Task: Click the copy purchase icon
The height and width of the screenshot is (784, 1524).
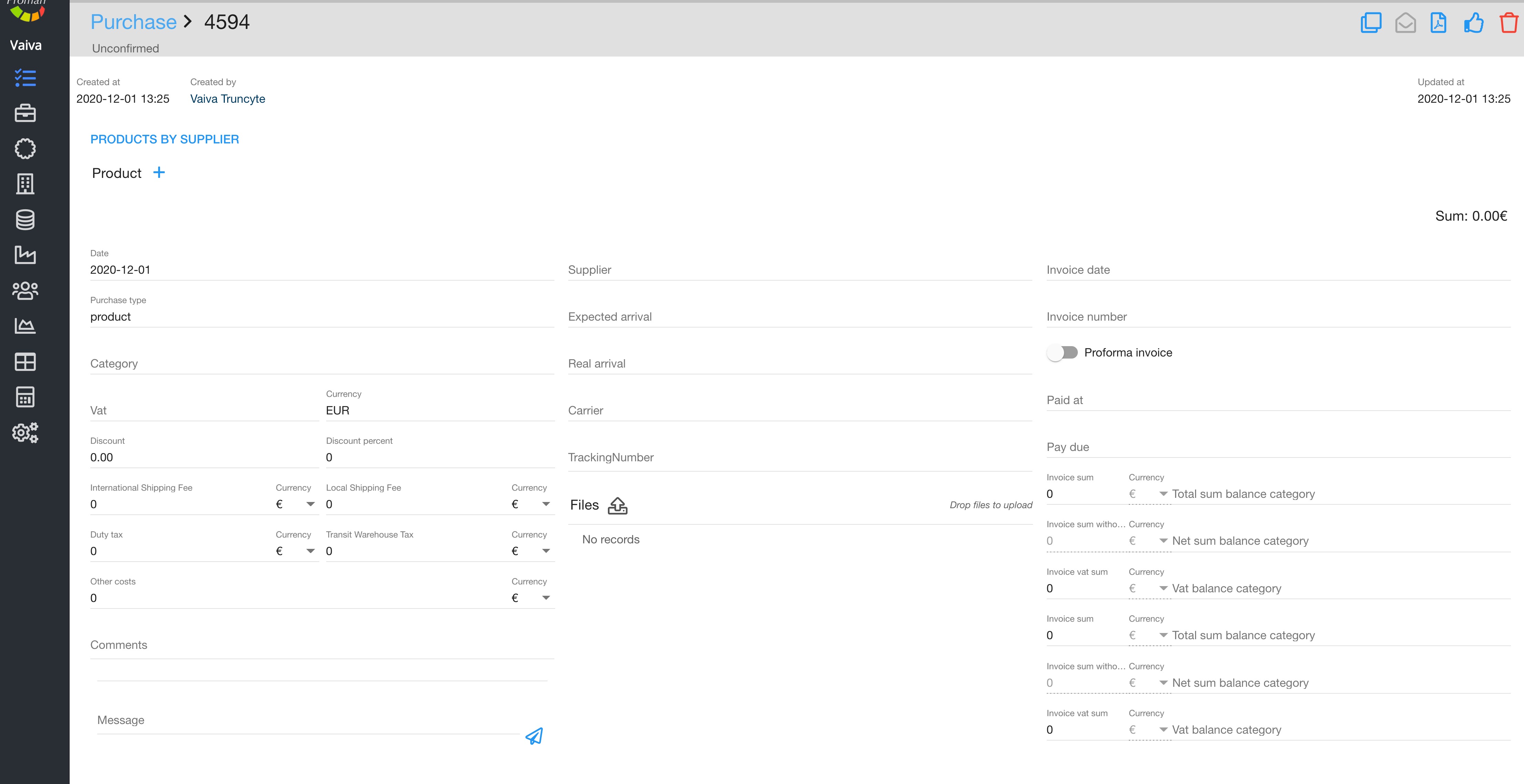Action: click(1370, 23)
